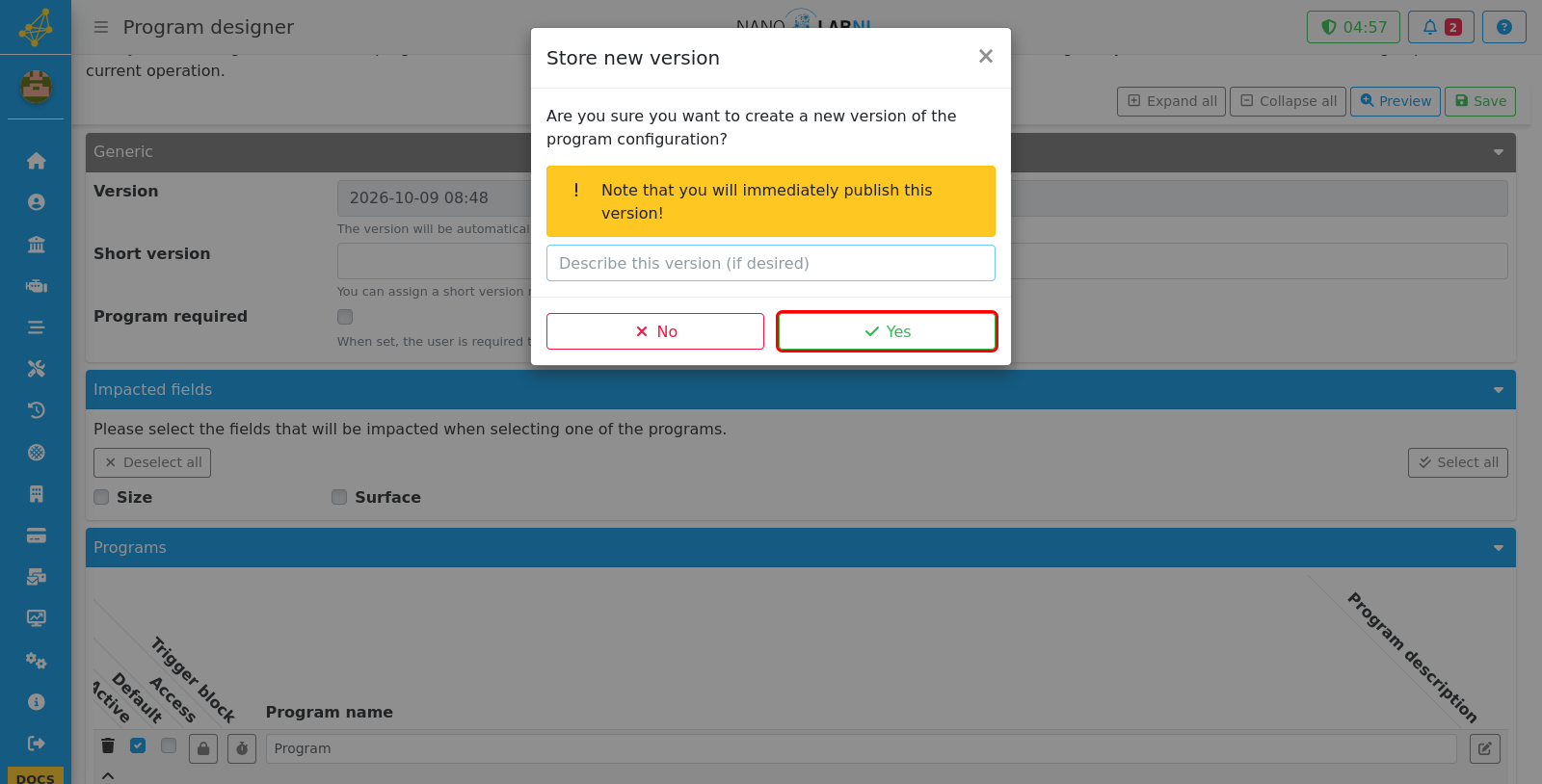Viewport: 1542px width, 784px height.
Task: Open the program Preview
Action: click(1396, 101)
